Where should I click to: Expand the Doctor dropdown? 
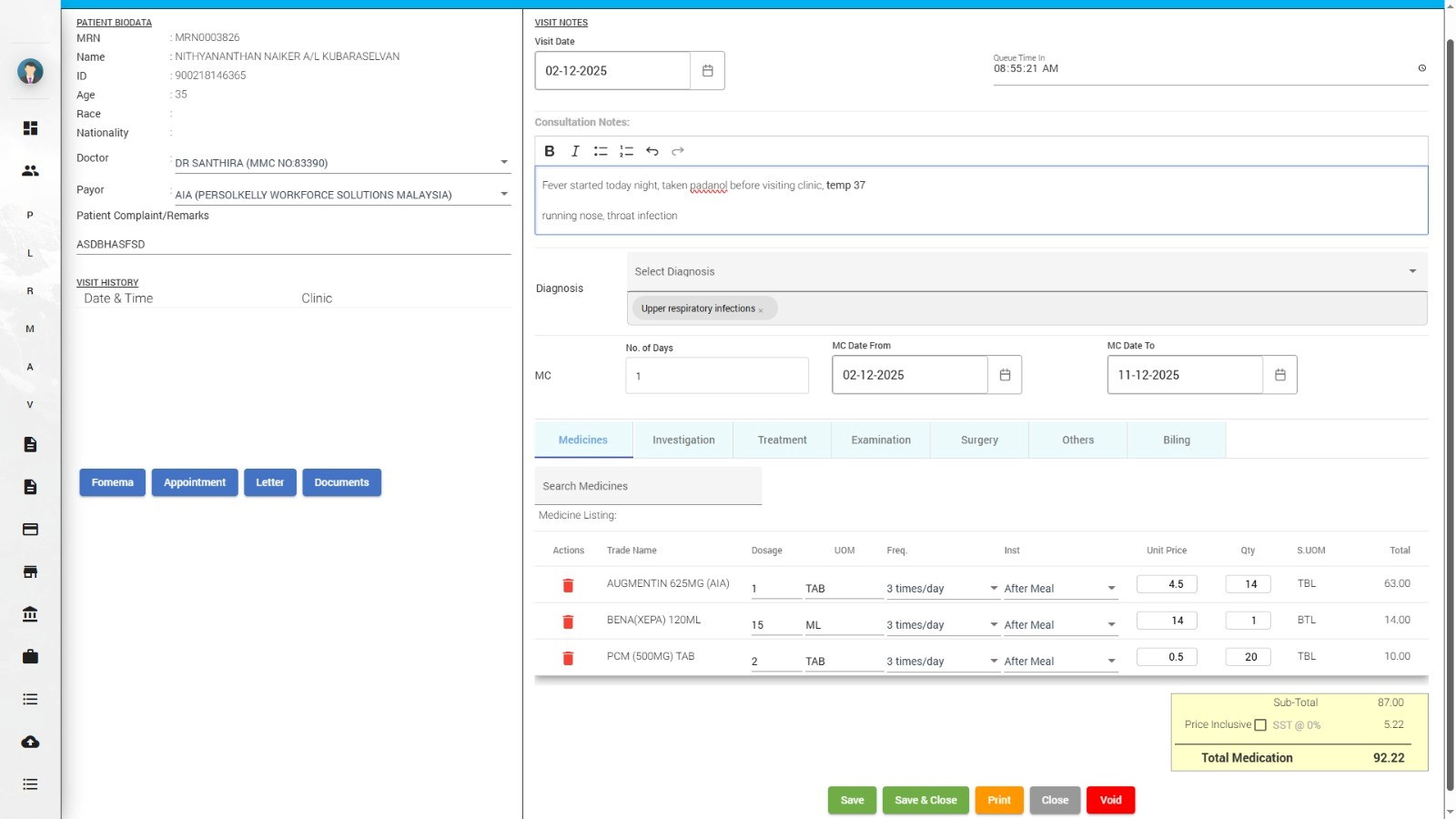point(503,163)
